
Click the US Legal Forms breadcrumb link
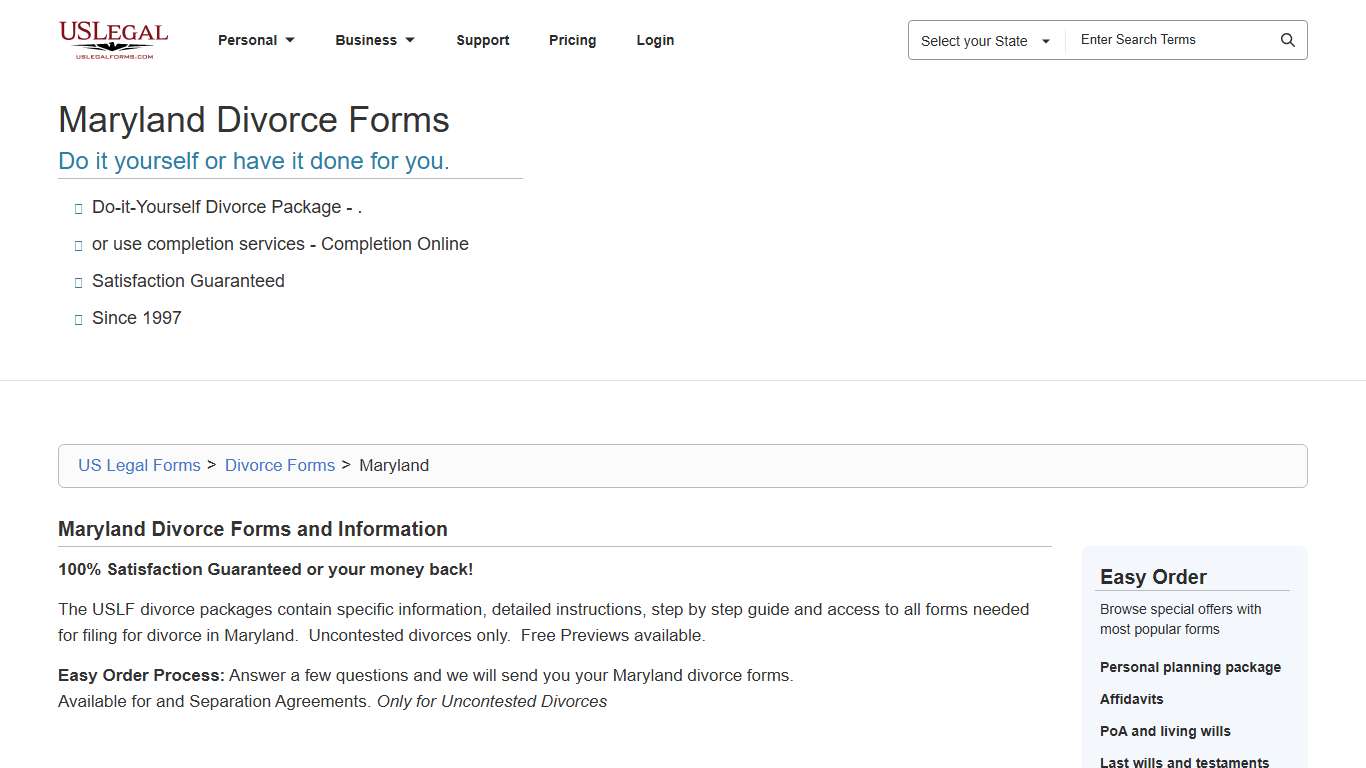139,465
